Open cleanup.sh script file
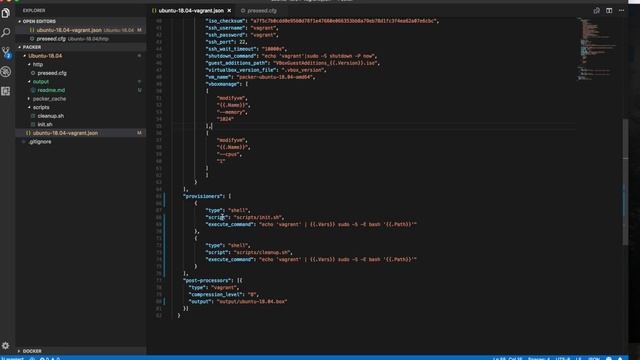 (x=81, y=116)
